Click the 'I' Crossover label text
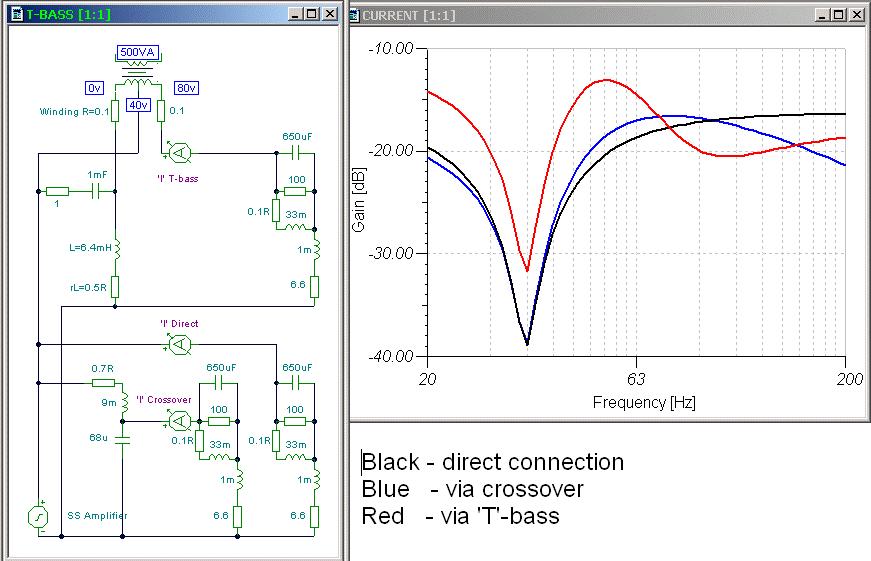871x561 pixels. [x=164, y=400]
